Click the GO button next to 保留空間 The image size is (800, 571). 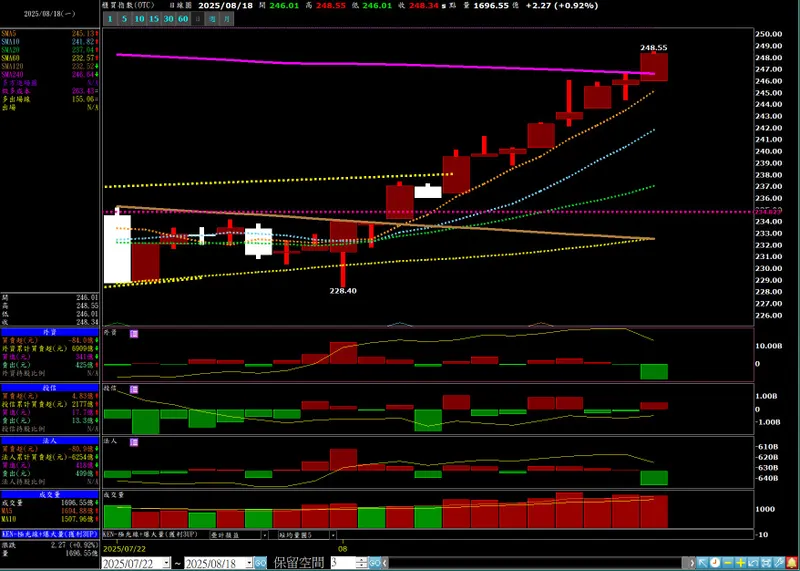(x=374, y=563)
